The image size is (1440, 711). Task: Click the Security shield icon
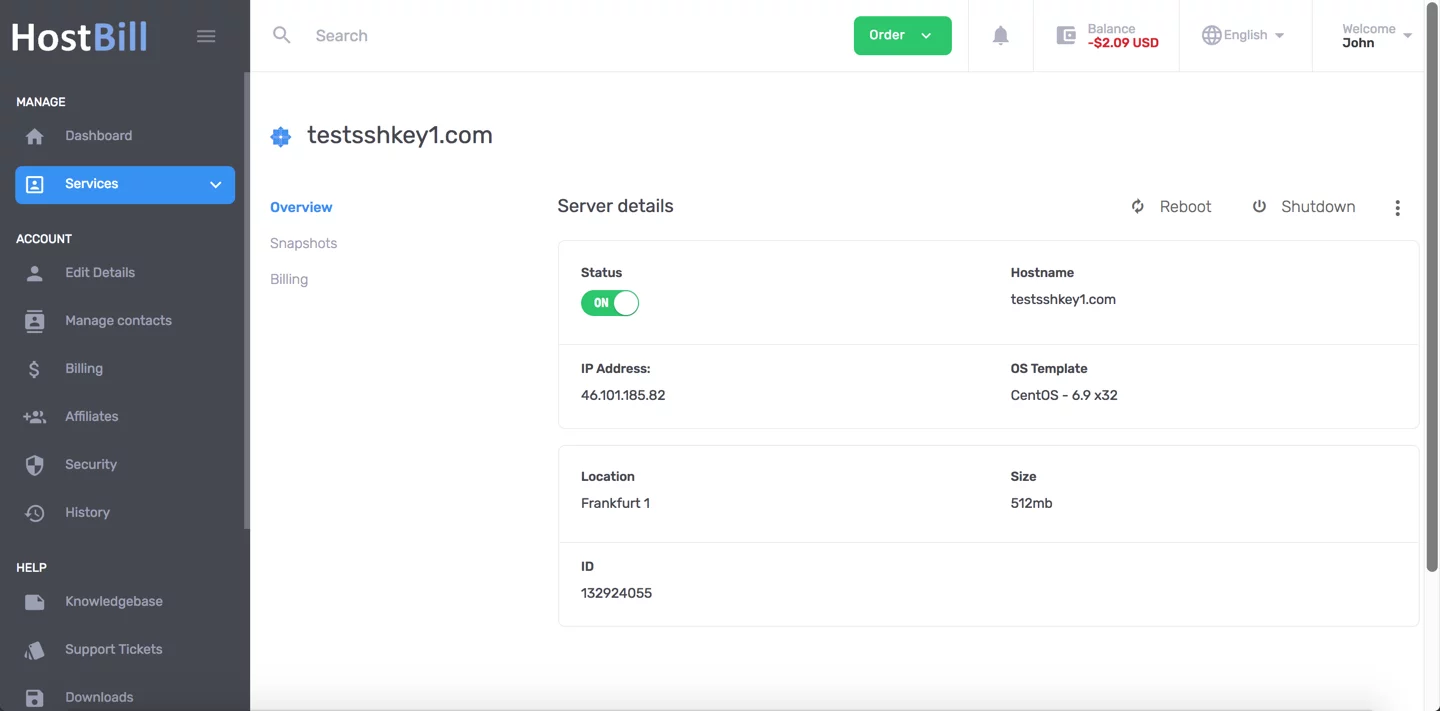point(35,465)
